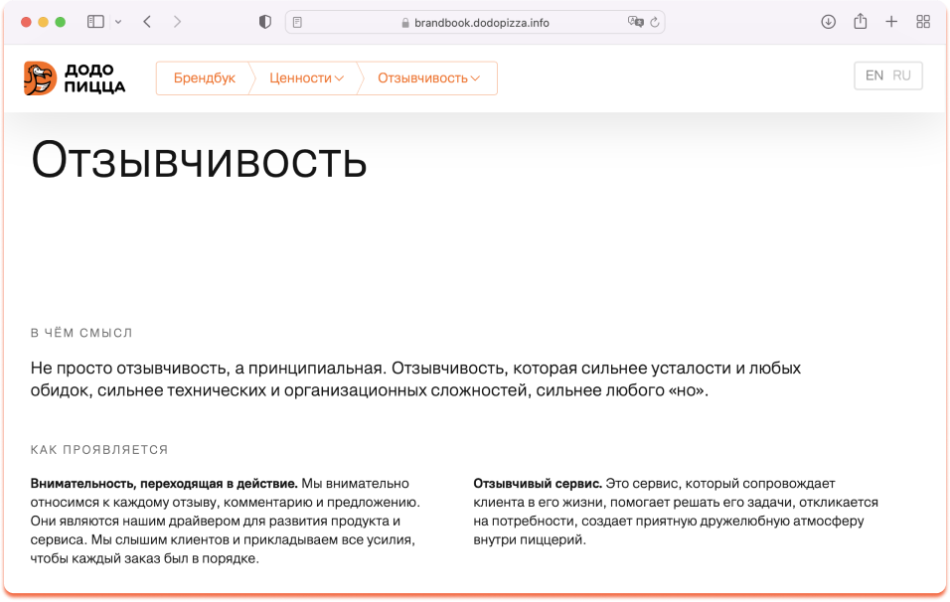Go back to the previous page
The image size is (950, 602).
tap(147, 22)
